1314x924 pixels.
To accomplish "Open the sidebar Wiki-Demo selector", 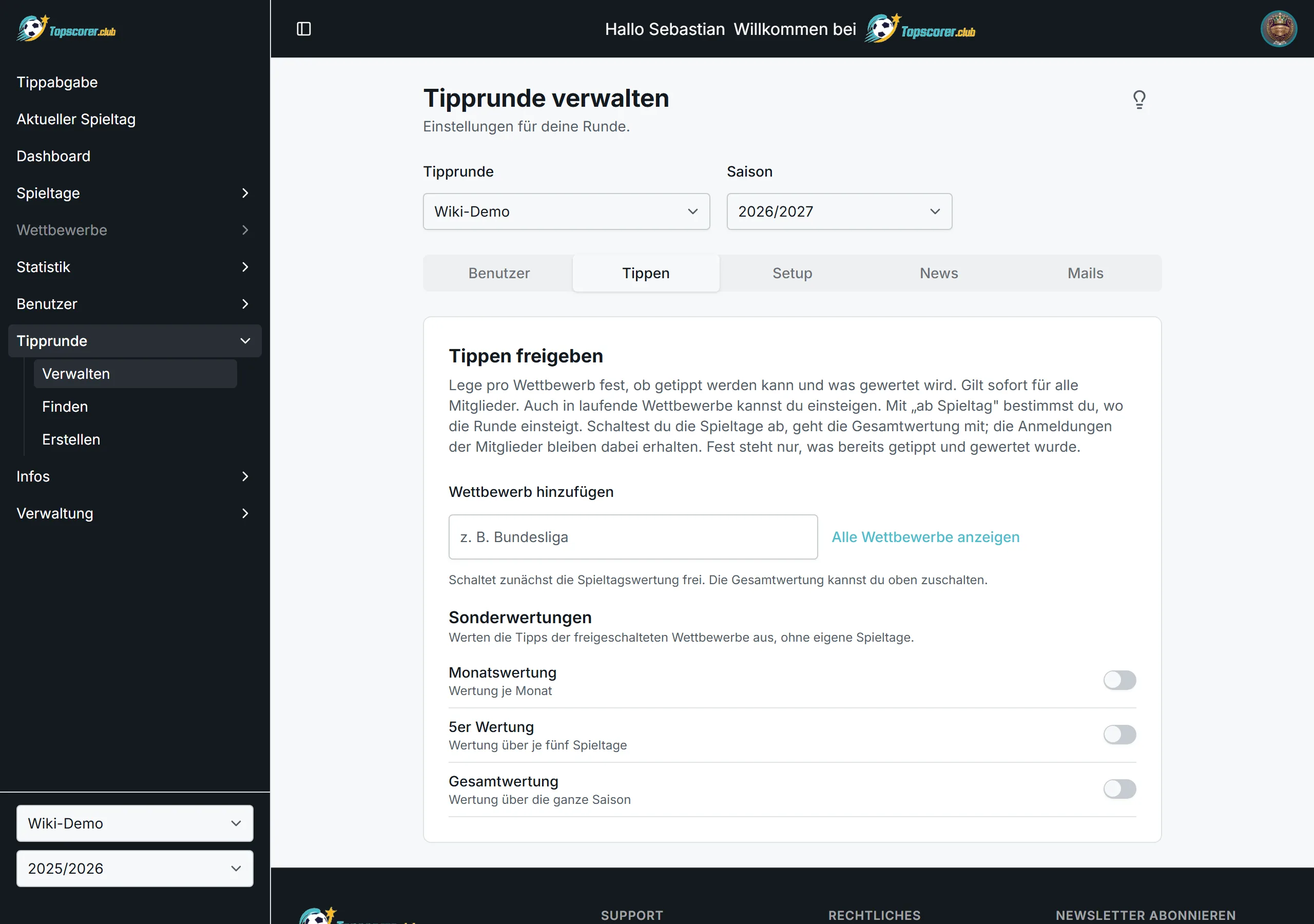I will (x=134, y=823).
